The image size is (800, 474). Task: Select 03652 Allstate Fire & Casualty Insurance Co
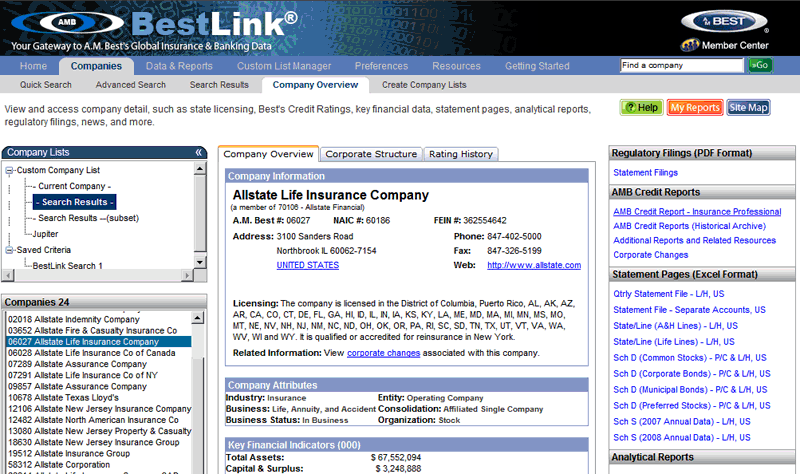click(x=92, y=331)
